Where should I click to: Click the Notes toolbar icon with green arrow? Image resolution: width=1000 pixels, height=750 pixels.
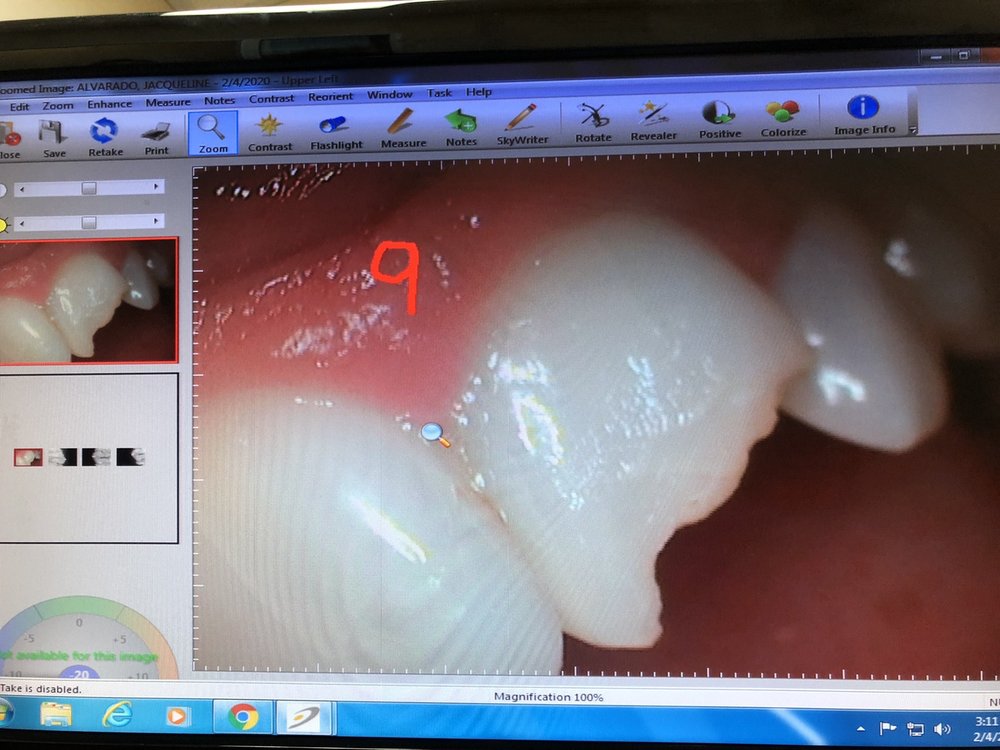coord(461,128)
